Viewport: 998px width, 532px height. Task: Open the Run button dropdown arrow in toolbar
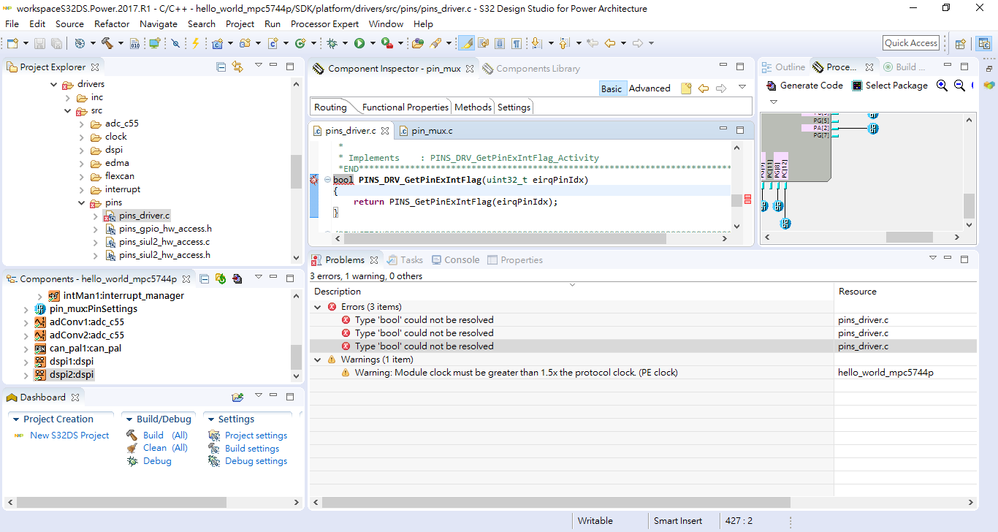click(372, 43)
